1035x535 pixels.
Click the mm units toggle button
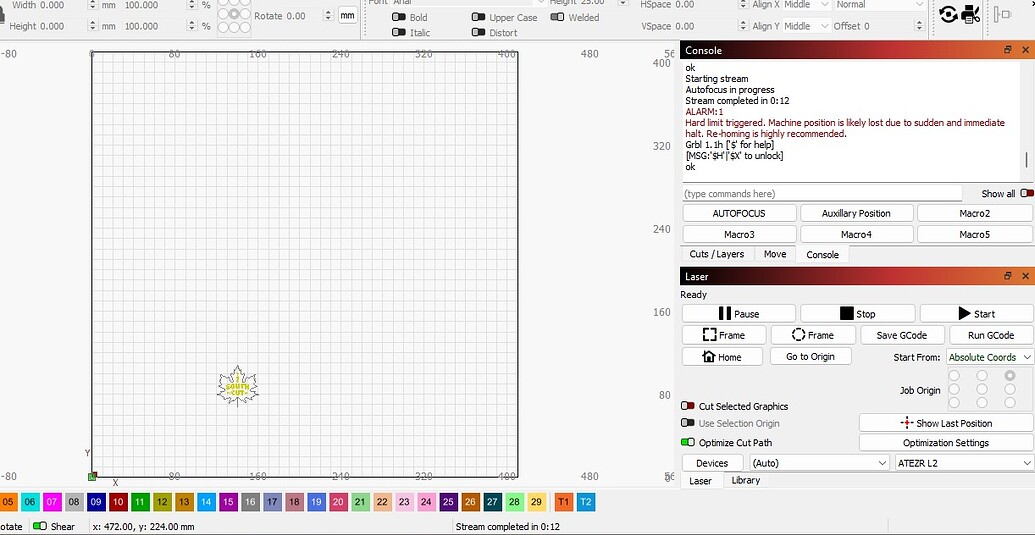click(347, 16)
